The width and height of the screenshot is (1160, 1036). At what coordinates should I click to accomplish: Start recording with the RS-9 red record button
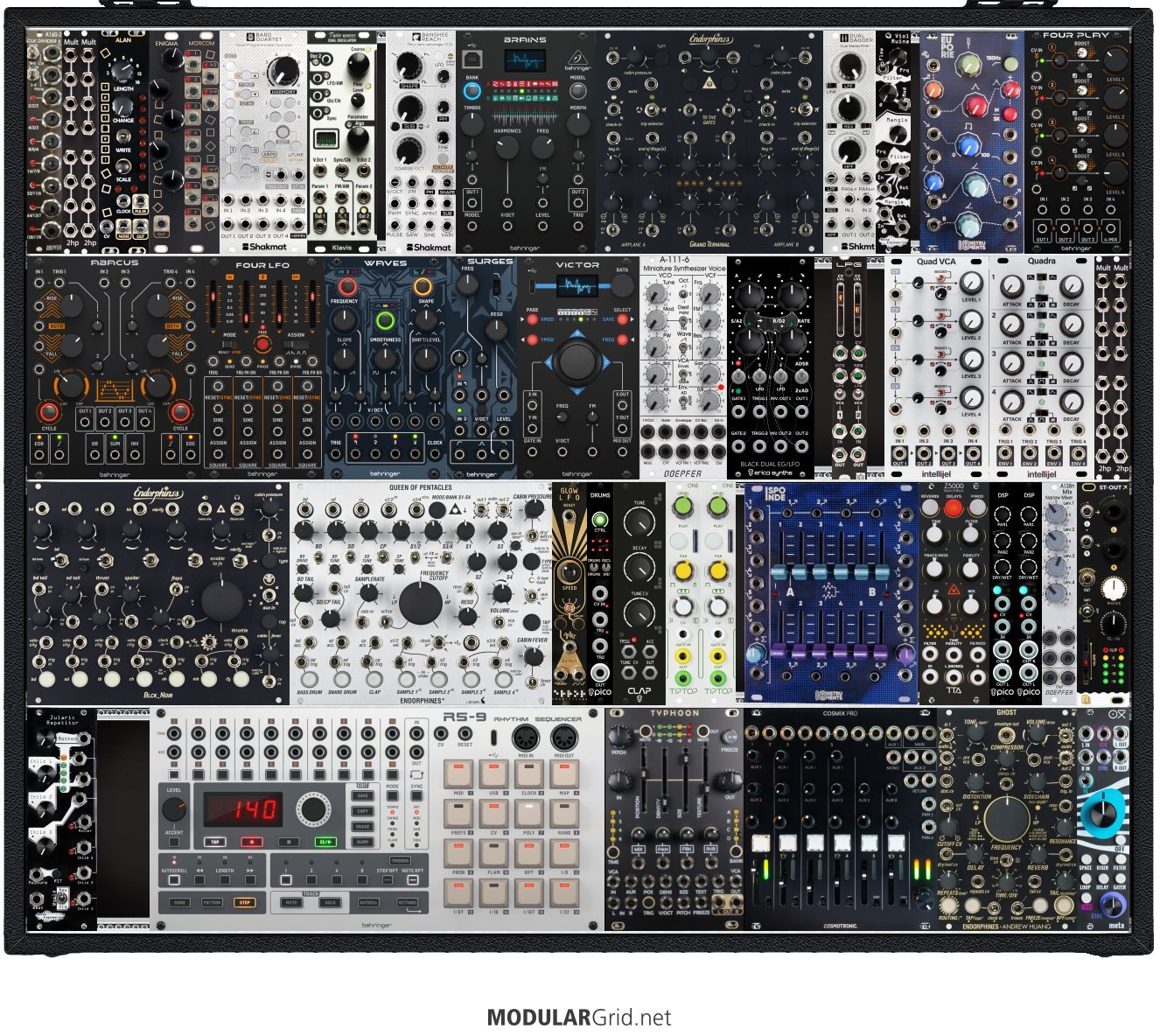pyautogui.click(x=253, y=842)
